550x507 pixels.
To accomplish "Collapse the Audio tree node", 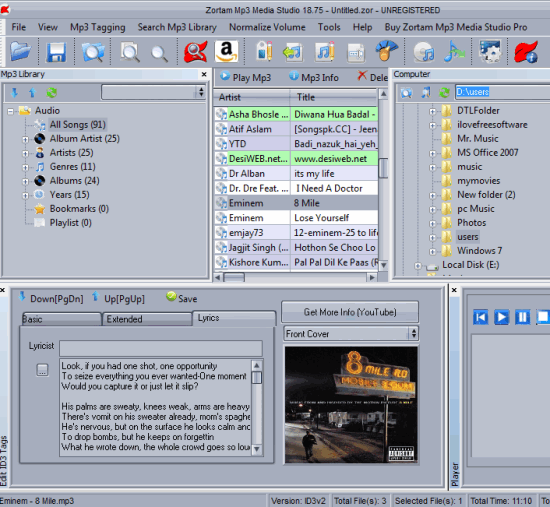I will pyautogui.click(x=11, y=112).
